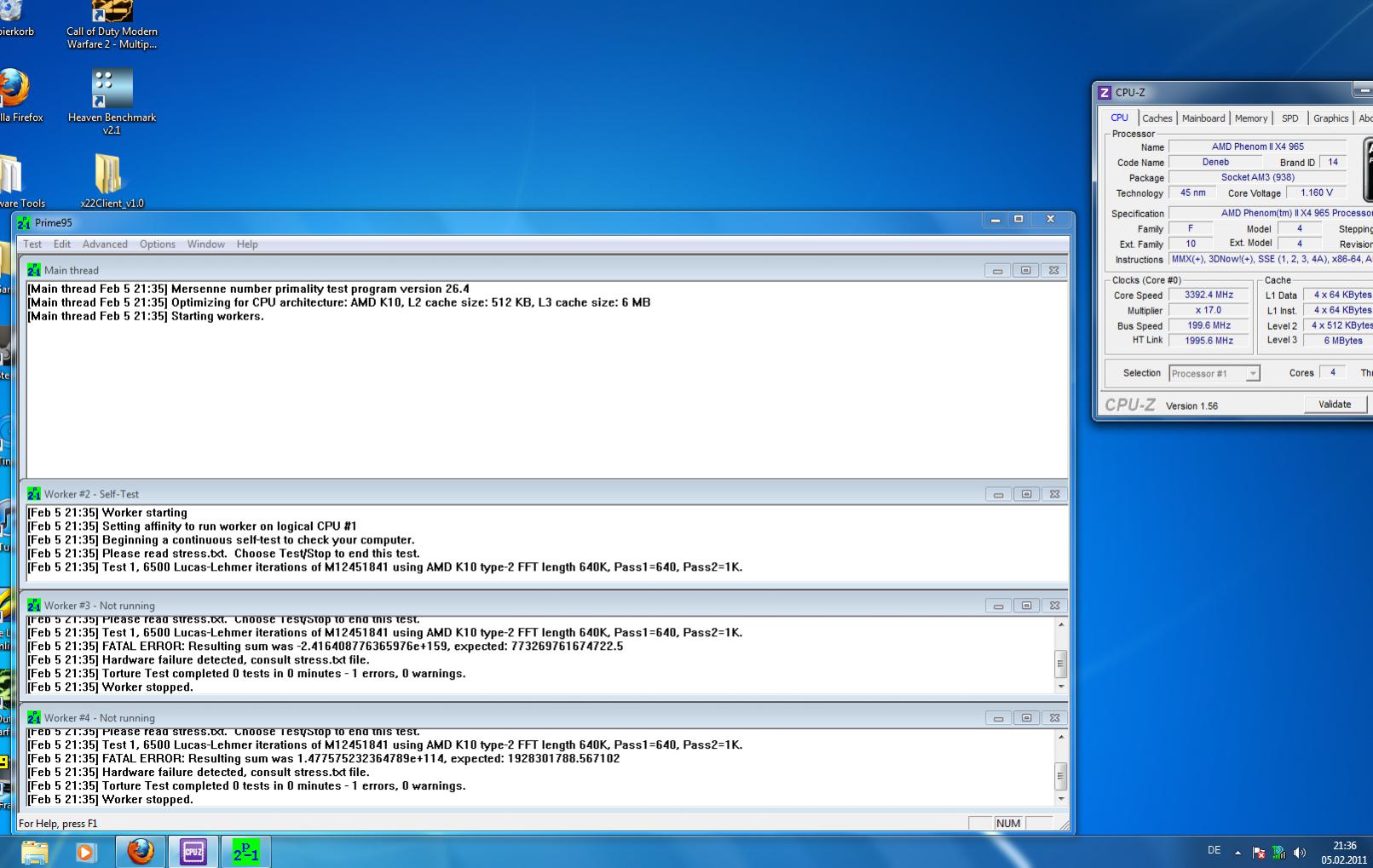Click the Worker #3 window icon
1373x868 pixels.
(34, 606)
